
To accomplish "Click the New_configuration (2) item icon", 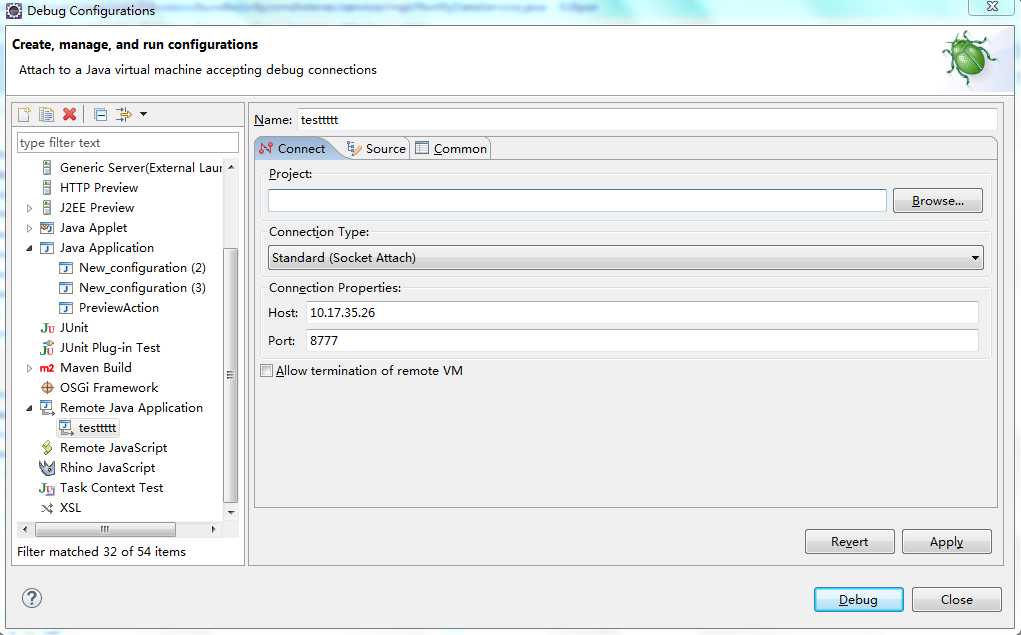I will pos(66,268).
